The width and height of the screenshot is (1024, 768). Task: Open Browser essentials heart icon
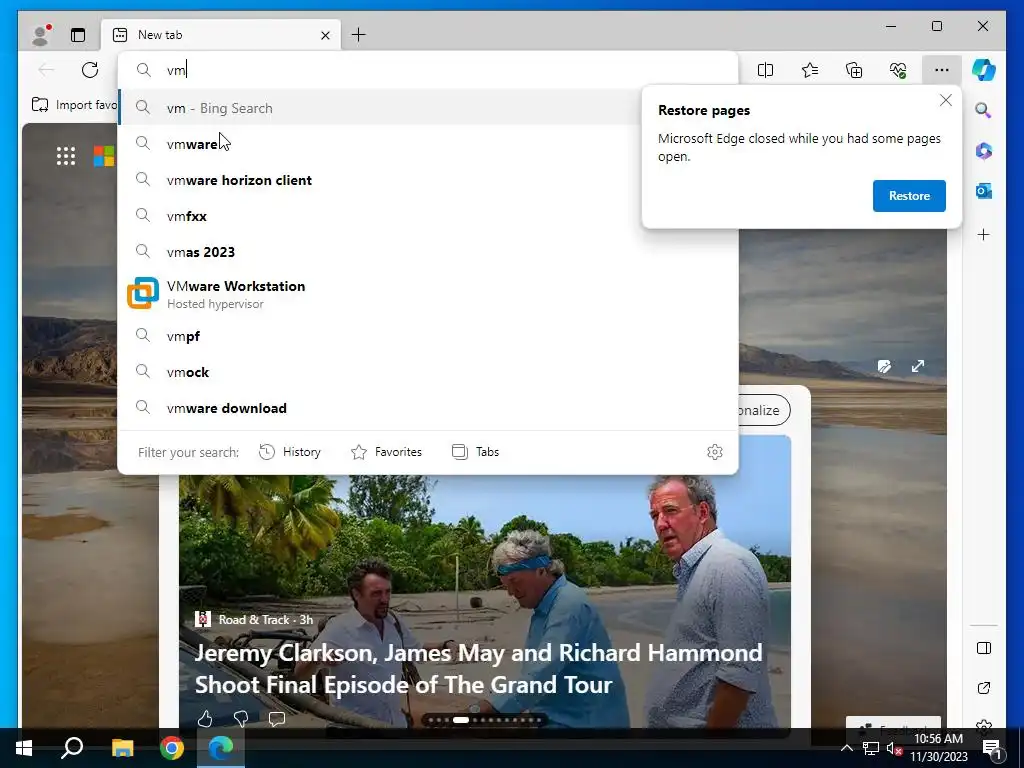click(898, 70)
